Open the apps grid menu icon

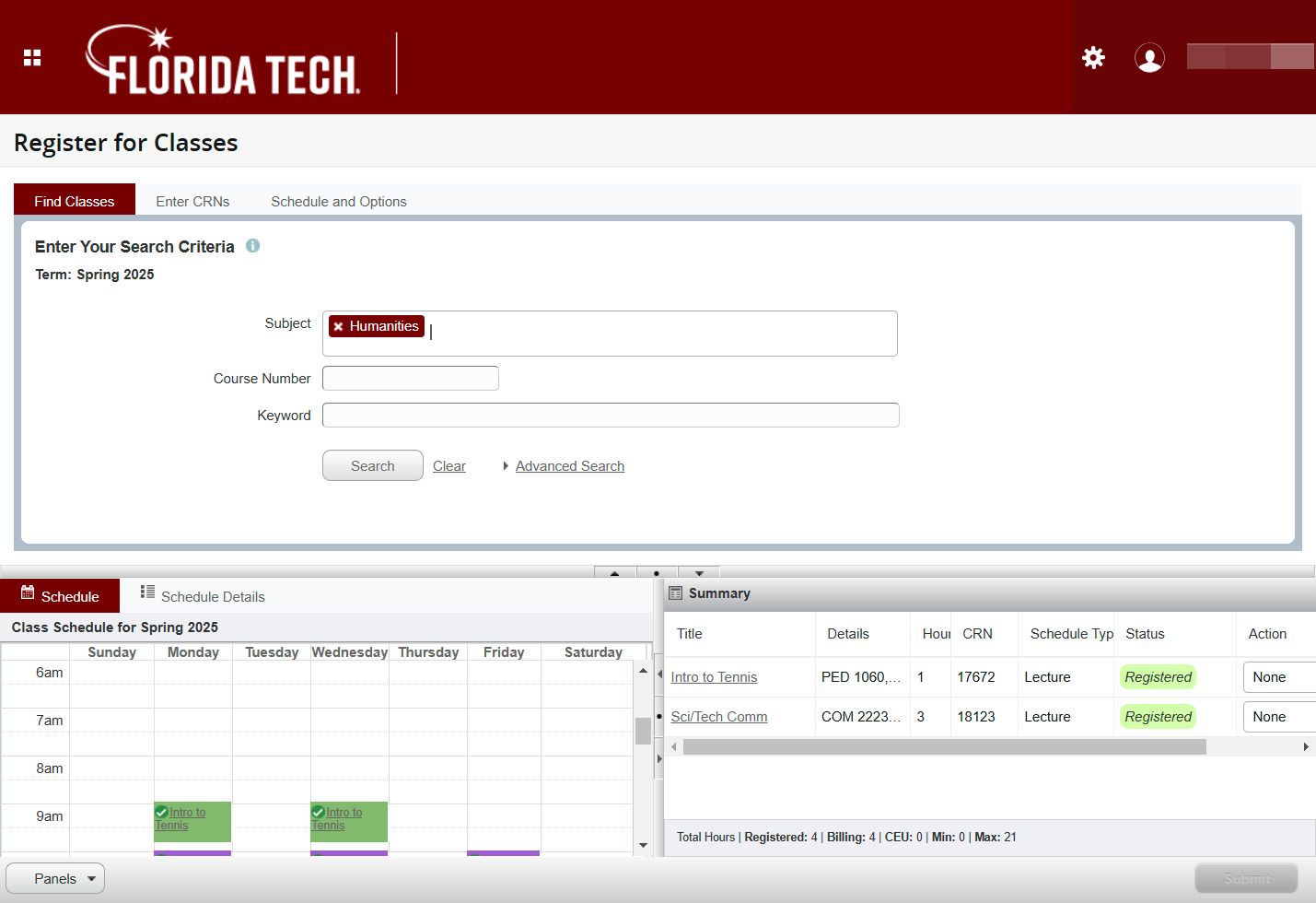point(32,58)
